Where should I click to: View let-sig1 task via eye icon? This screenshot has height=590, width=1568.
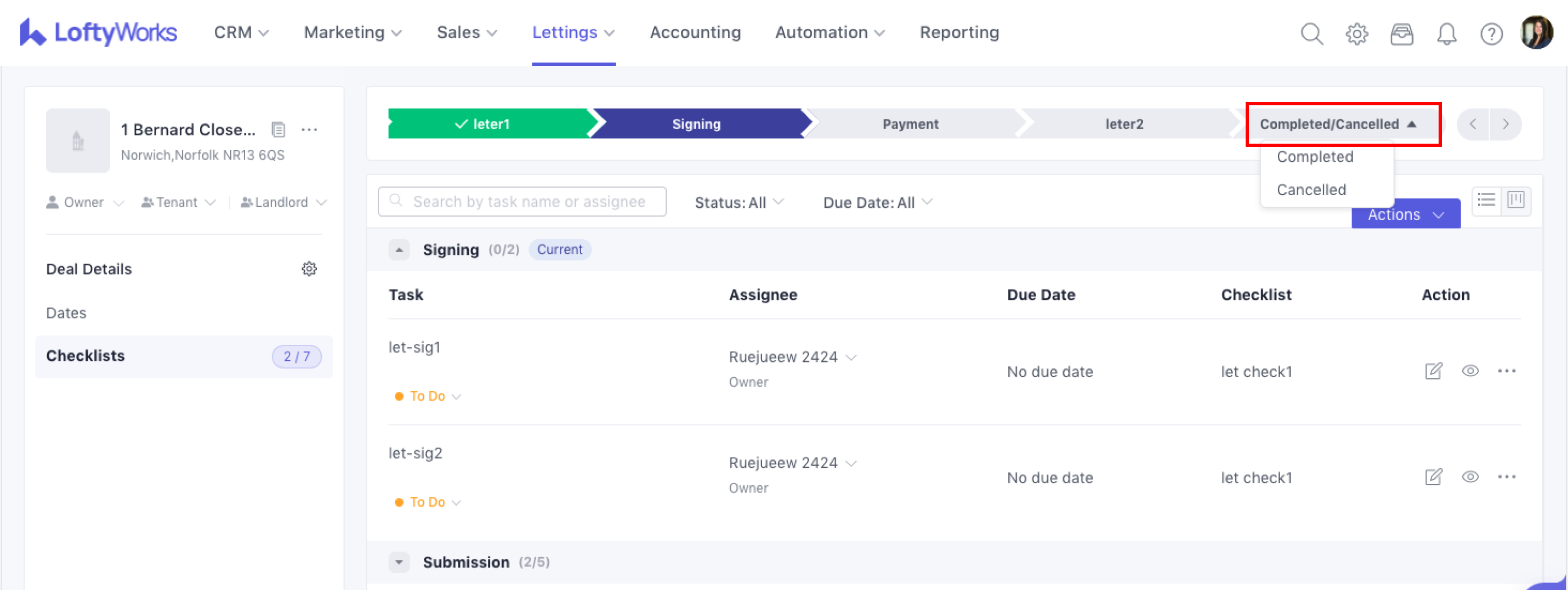coord(1470,371)
